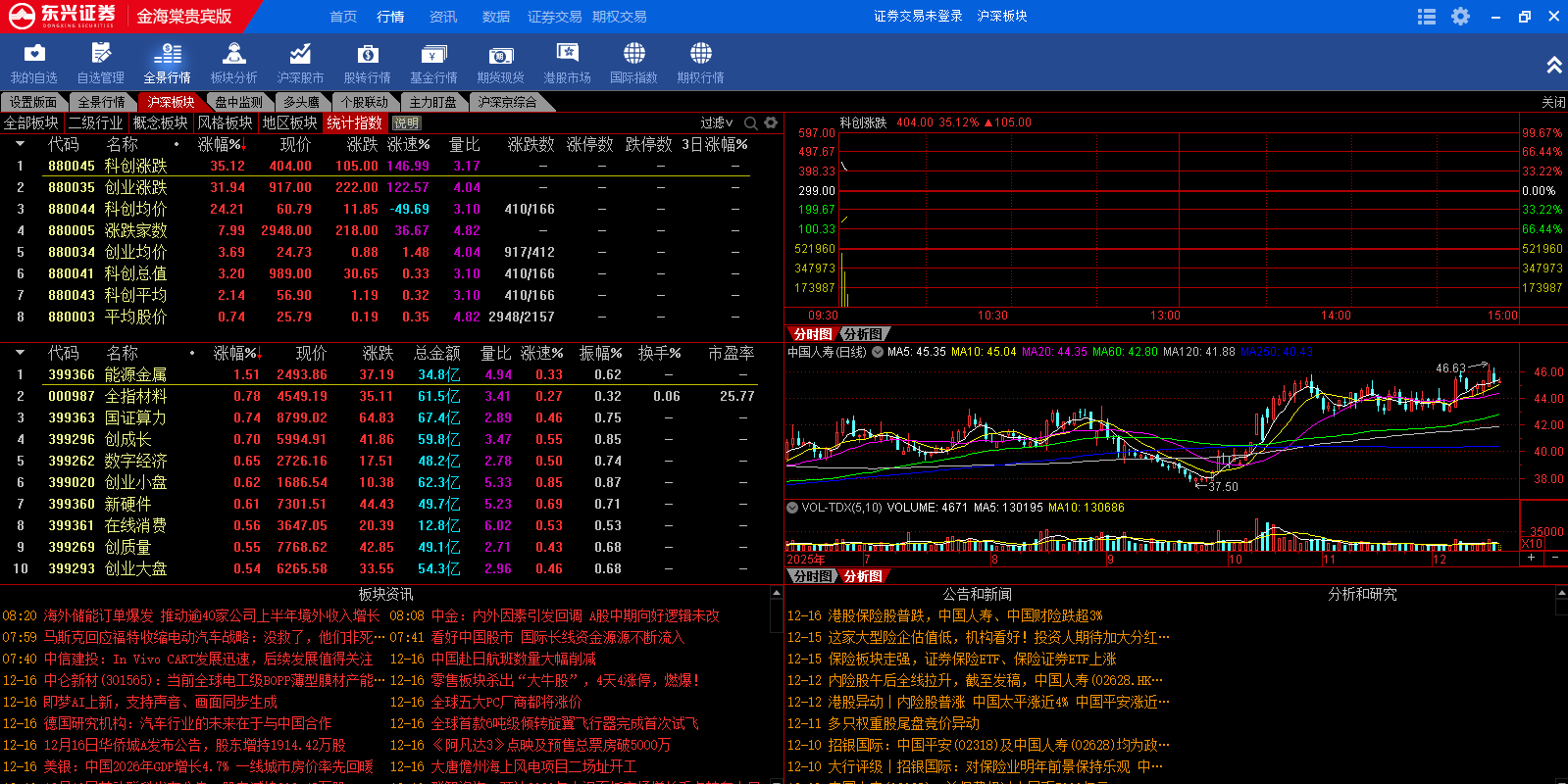Toggle 分析图 view under the top chart

click(x=863, y=334)
